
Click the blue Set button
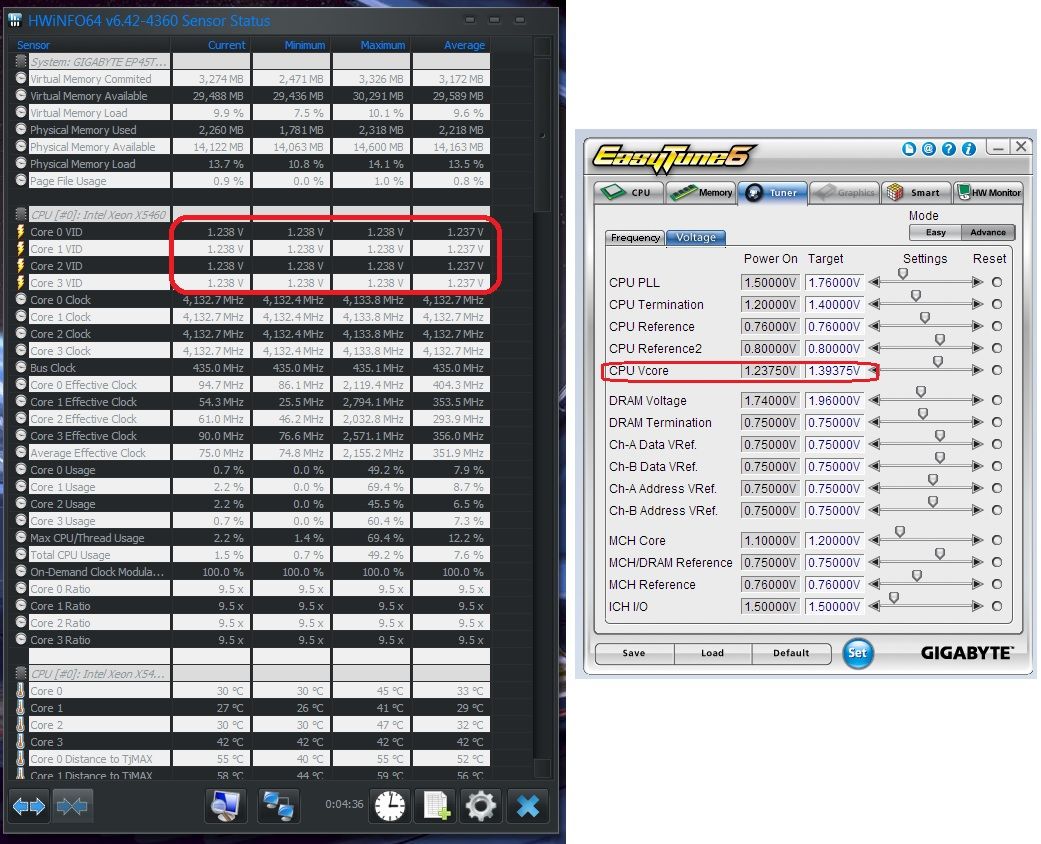pos(857,653)
